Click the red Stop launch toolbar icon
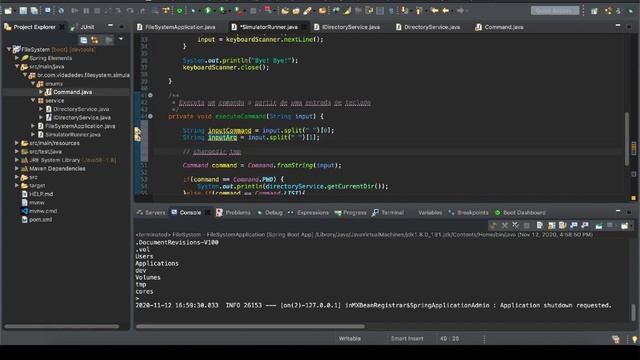The width and height of the screenshot is (640, 360). coord(267,10)
